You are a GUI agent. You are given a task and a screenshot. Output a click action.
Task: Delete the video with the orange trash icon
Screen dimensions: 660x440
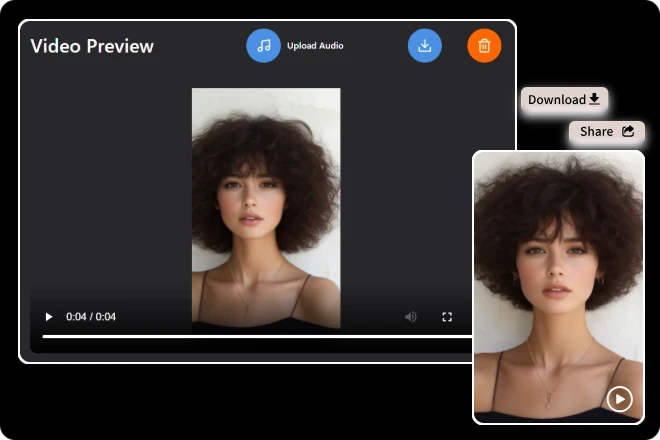click(484, 46)
